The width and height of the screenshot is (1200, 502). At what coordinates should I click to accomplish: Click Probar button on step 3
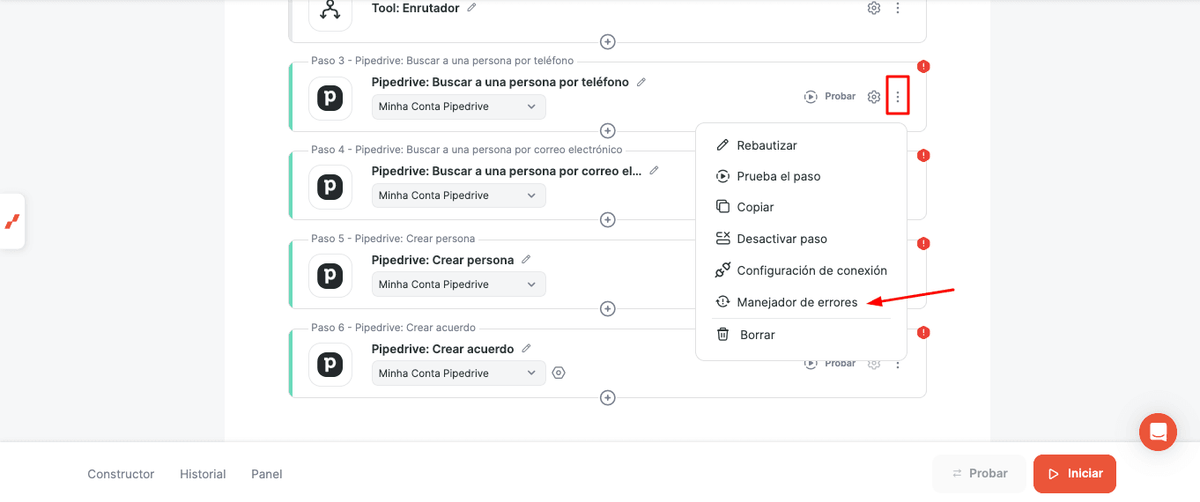click(830, 97)
